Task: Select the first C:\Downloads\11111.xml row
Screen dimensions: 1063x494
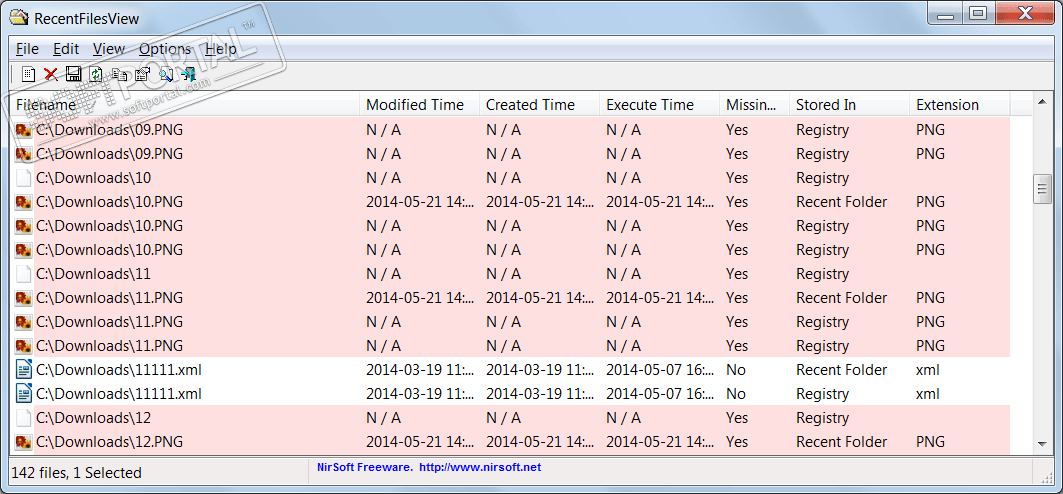Action: tap(119, 370)
